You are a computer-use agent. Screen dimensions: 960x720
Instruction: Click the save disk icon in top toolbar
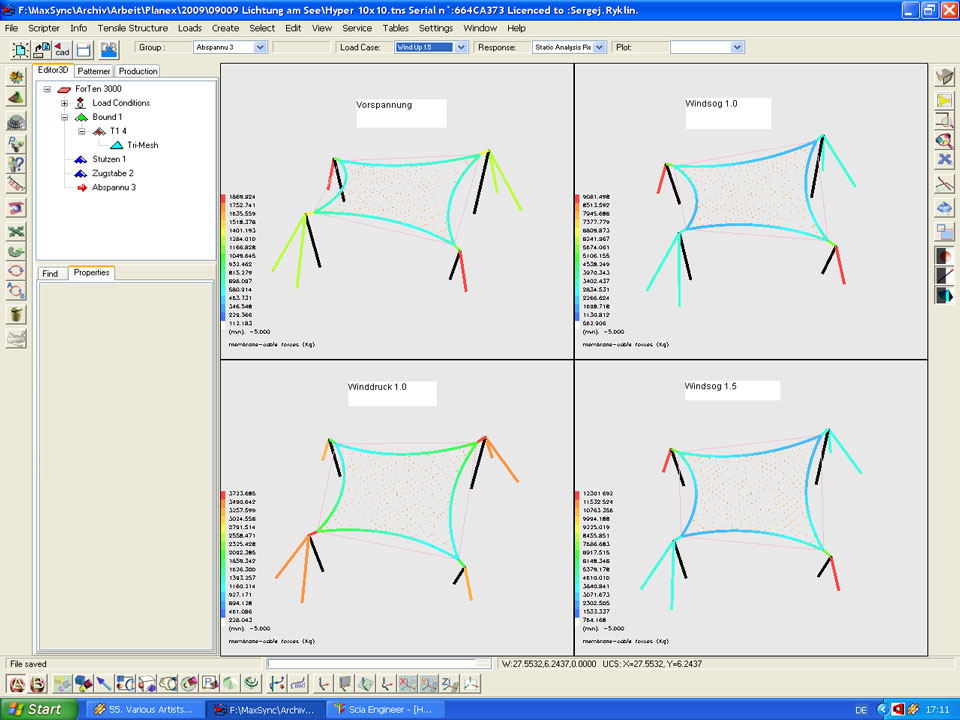tap(84, 49)
